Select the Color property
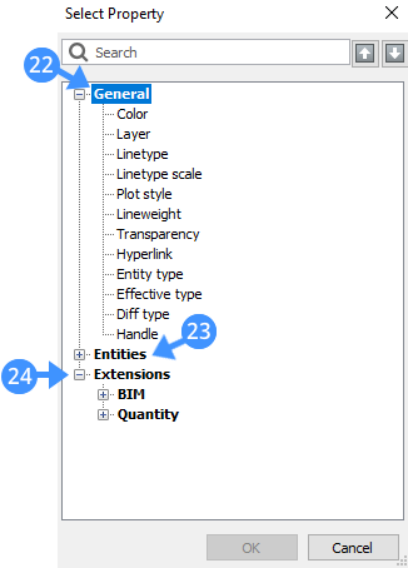The height and width of the screenshot is (568, 408). (132, 114)
